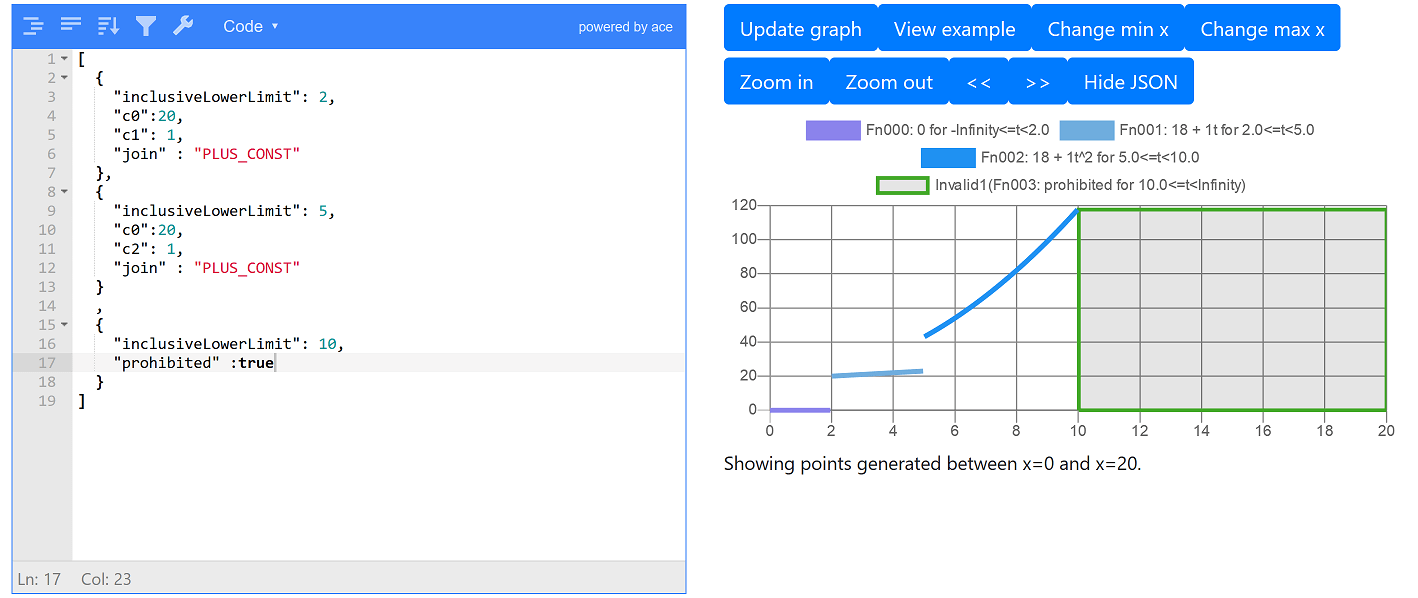This screenshot has width=1418, height=598.
Task: Collapse the object starting at line 8
Action: pos(65,192)
